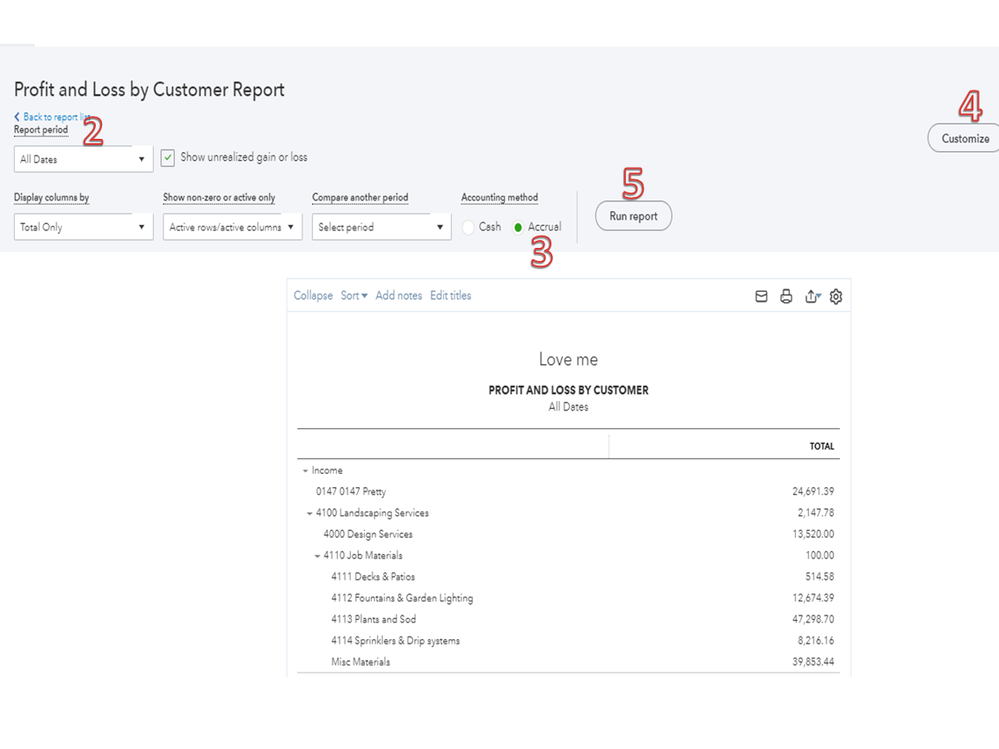Open the report settings gear icon

(x=837, y=296)
